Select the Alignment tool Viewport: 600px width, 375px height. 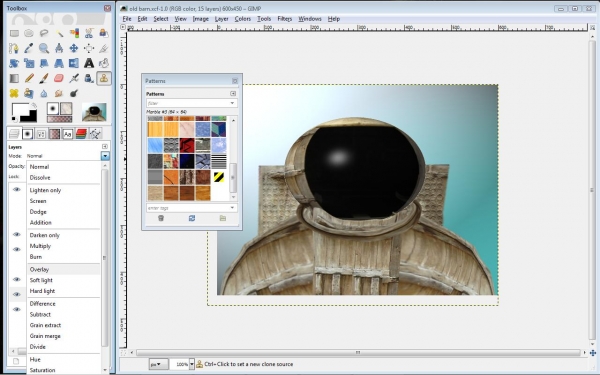89,48
